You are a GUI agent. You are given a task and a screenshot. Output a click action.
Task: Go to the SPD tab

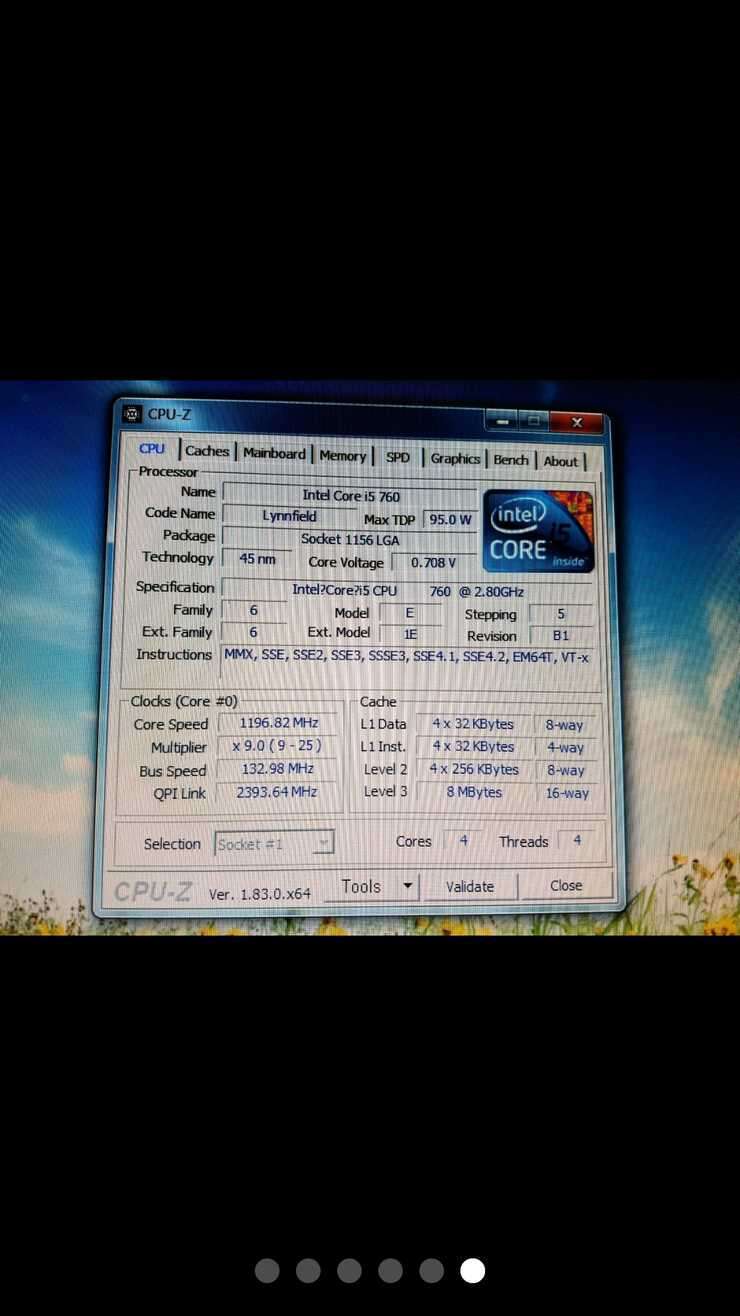coord(398,457)
